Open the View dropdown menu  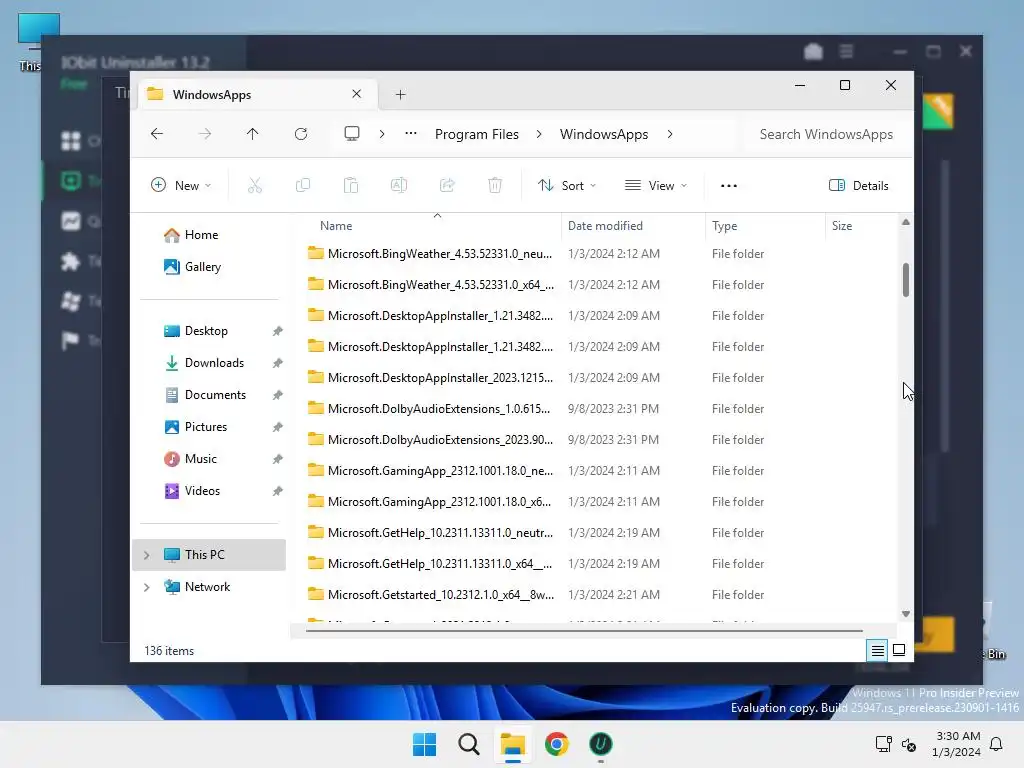[x=656, y=185]
